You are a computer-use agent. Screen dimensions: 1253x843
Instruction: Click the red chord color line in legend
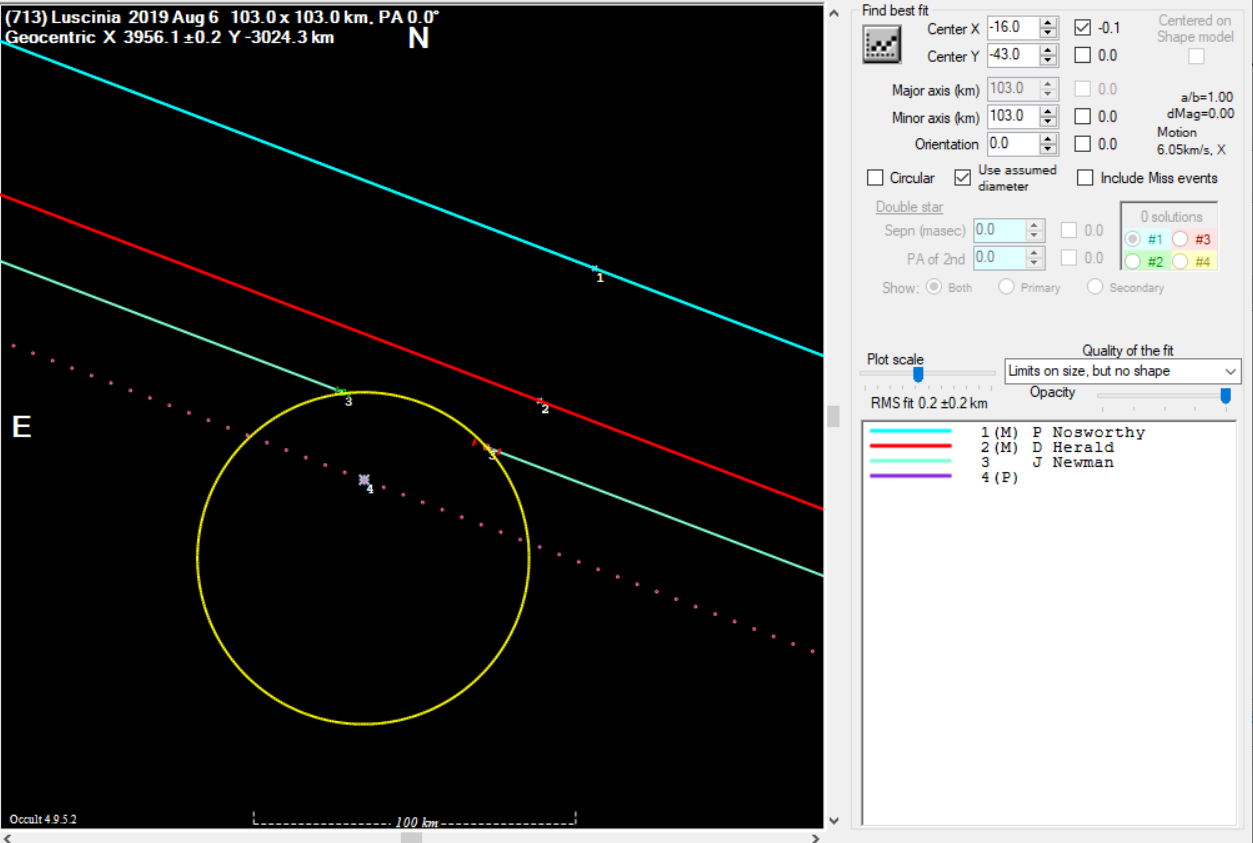(x=910, y=446)
